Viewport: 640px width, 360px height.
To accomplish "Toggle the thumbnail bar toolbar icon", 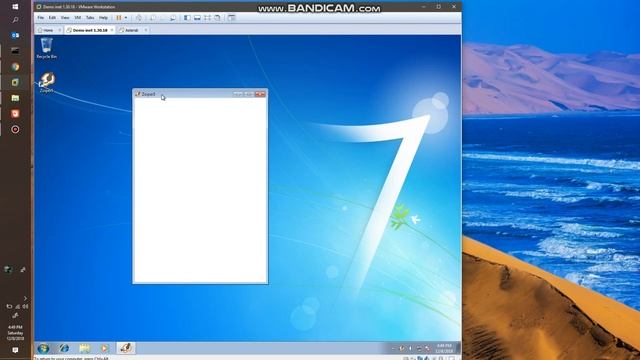I will coord(197,18).
